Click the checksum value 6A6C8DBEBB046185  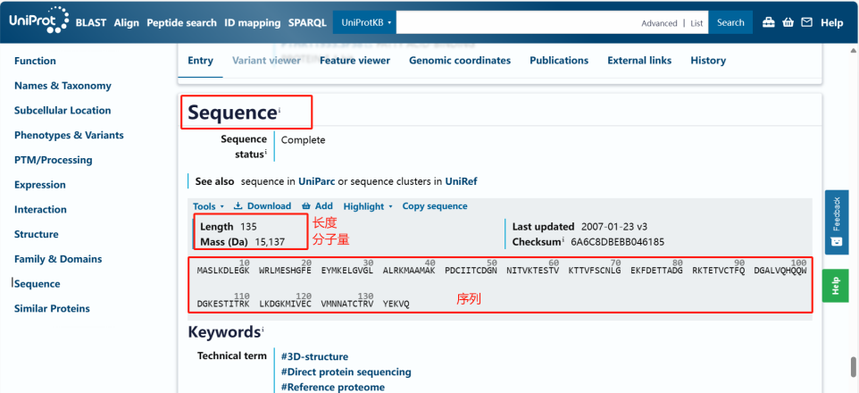[x=617, y=242]
